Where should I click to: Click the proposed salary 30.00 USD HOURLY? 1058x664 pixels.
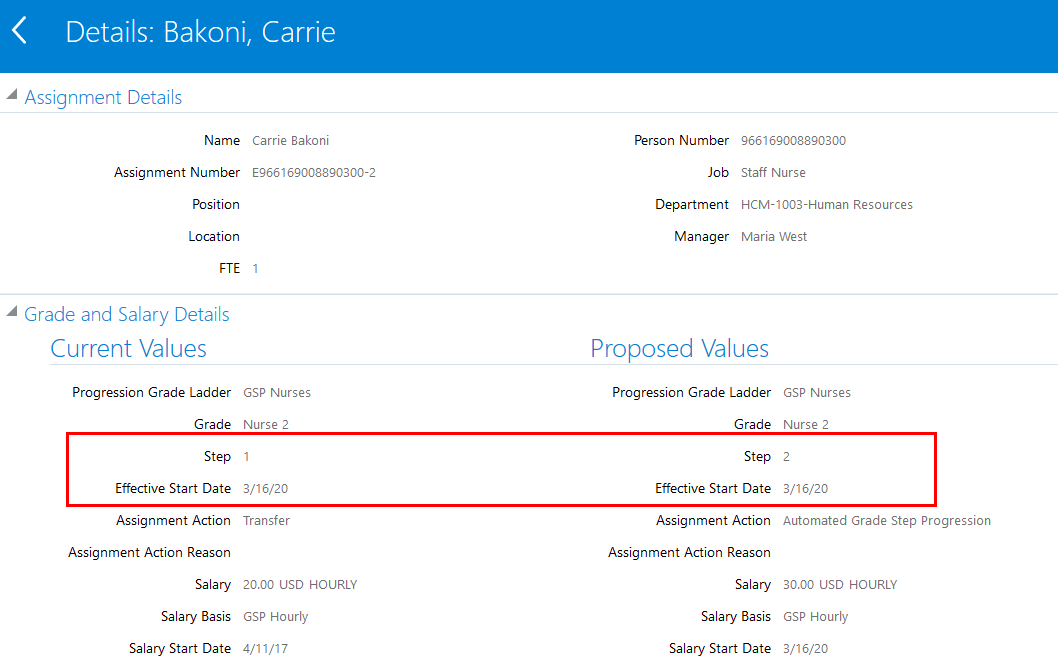pyautogui.click(x=839, y=584)
